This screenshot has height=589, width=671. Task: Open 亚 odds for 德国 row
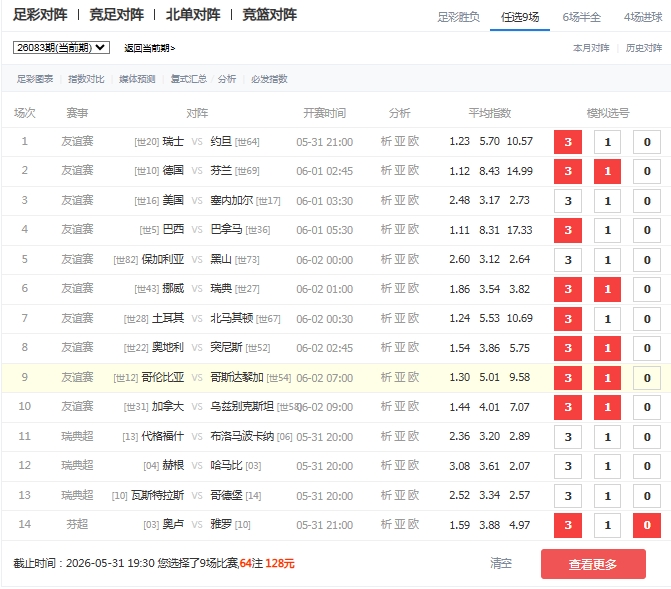pyautogui.click(x=400, y=170)
